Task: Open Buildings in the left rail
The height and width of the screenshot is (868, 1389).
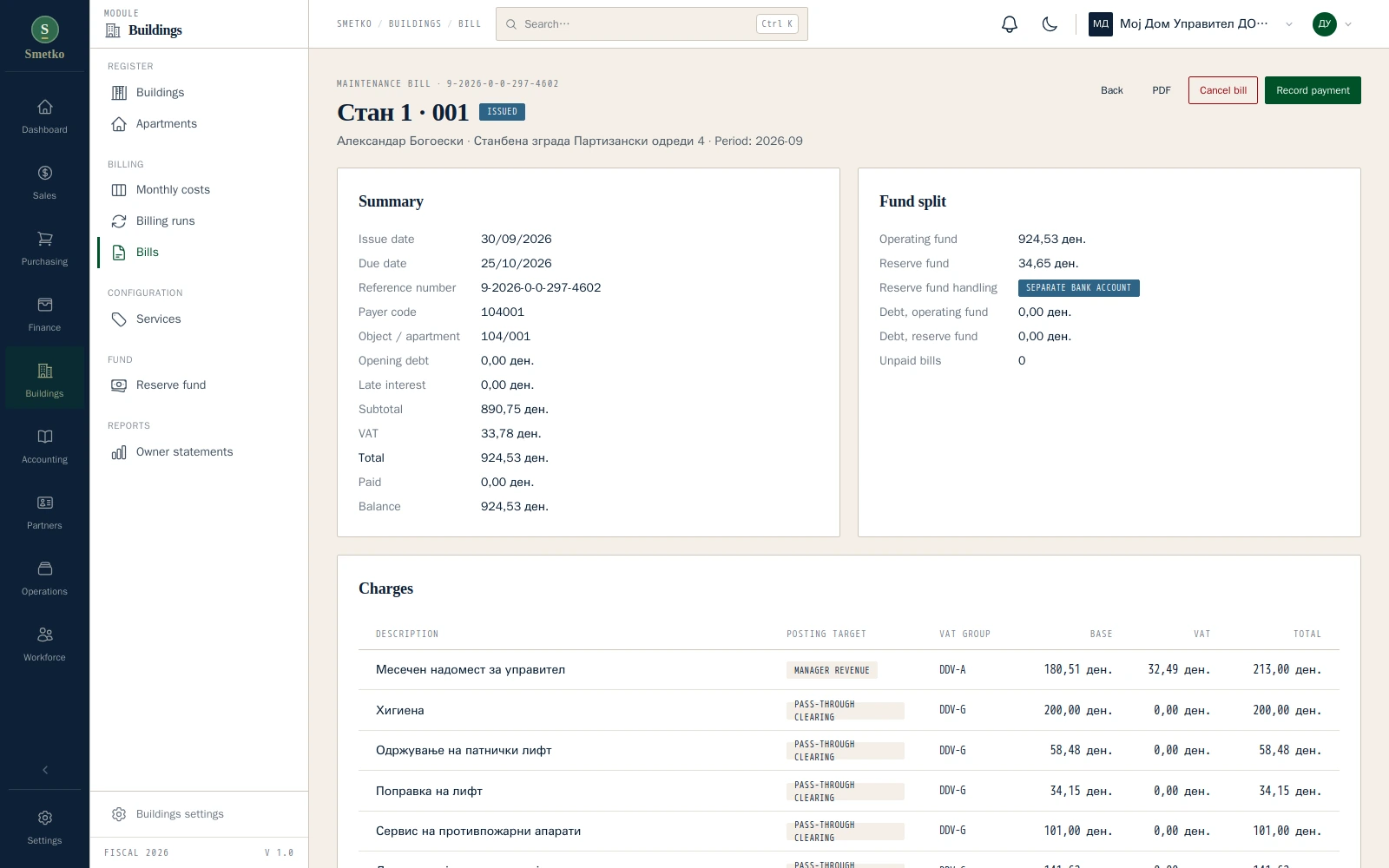Action: 44,378
